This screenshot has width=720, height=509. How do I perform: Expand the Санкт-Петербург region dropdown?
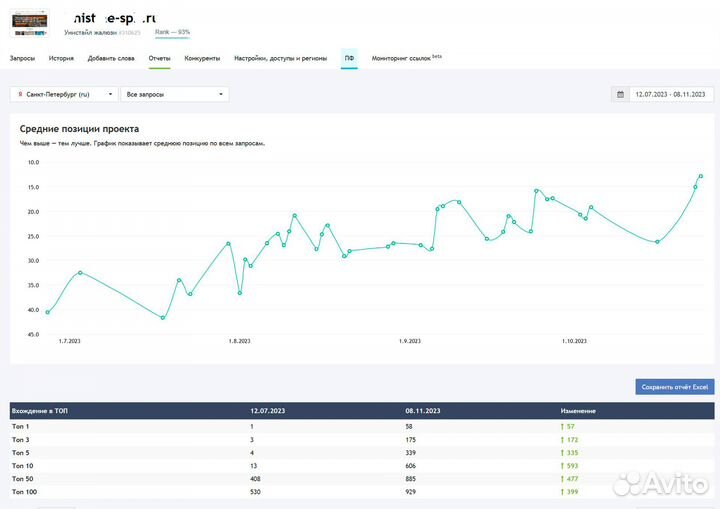[109, 94]
